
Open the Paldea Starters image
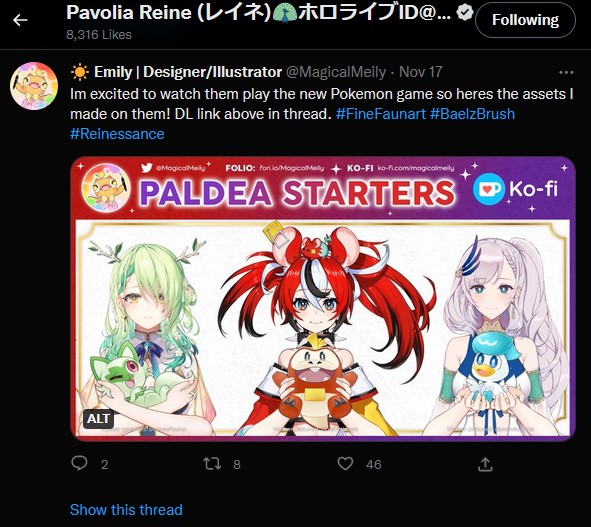[x=323, y=299]
